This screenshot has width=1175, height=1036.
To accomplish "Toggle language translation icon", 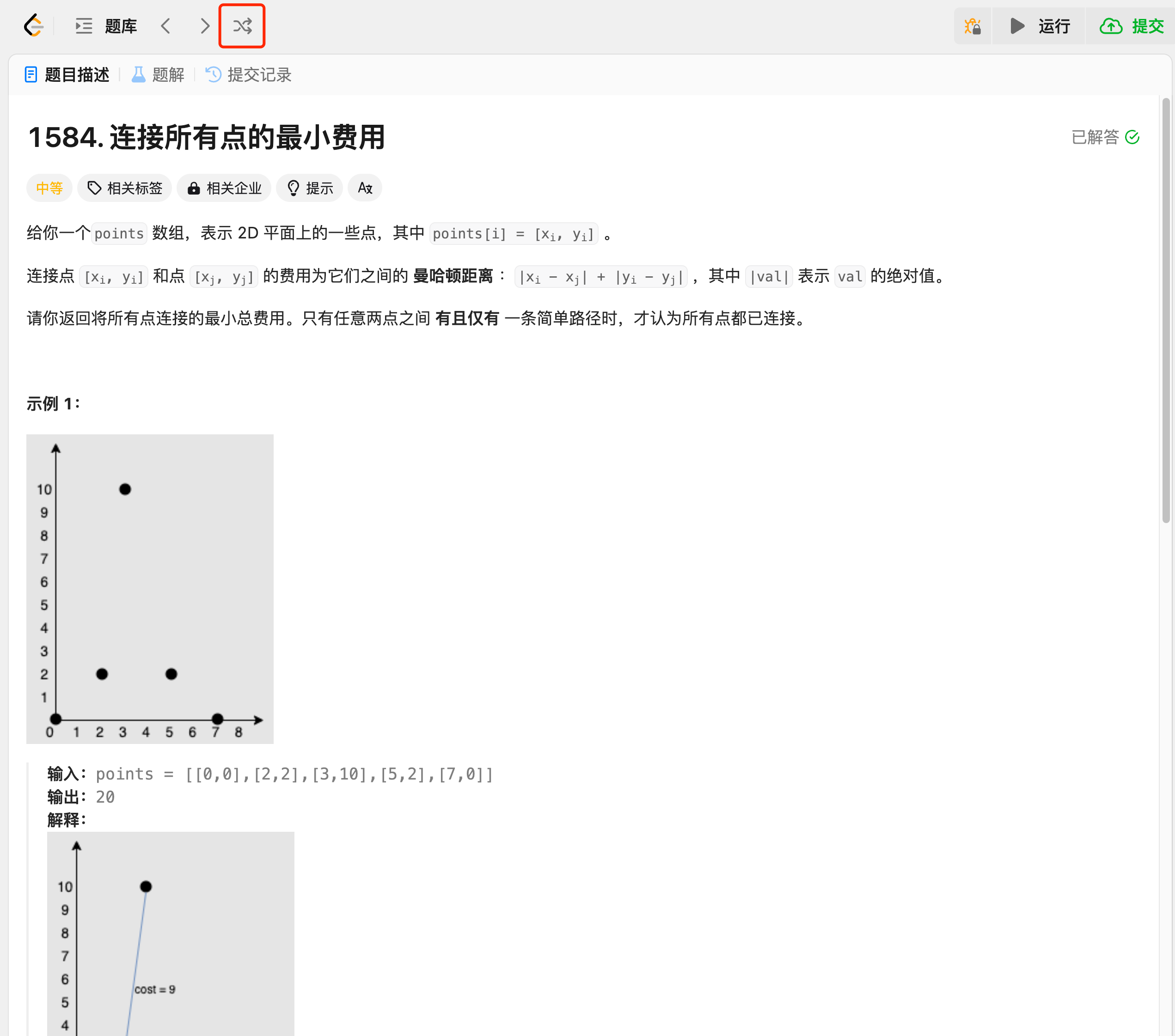I will [365, 188].
